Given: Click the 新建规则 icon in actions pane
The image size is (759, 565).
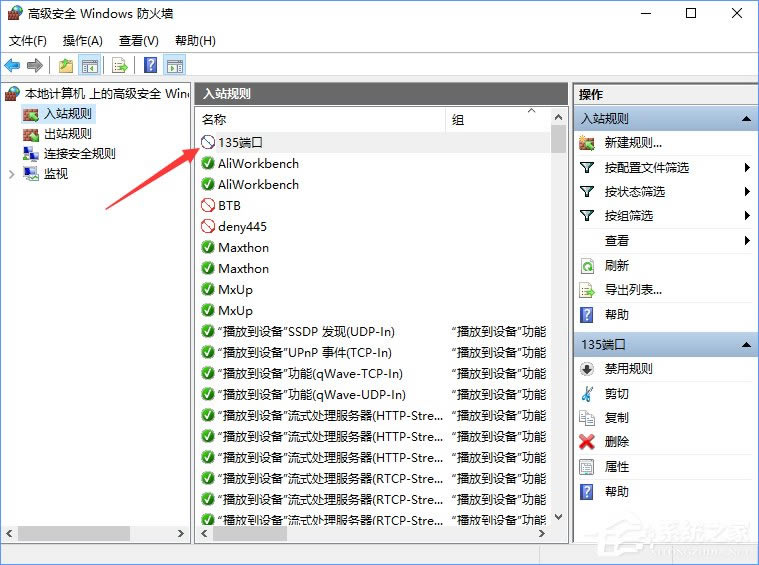Looking at the screenshot, I should click(587, 143).
